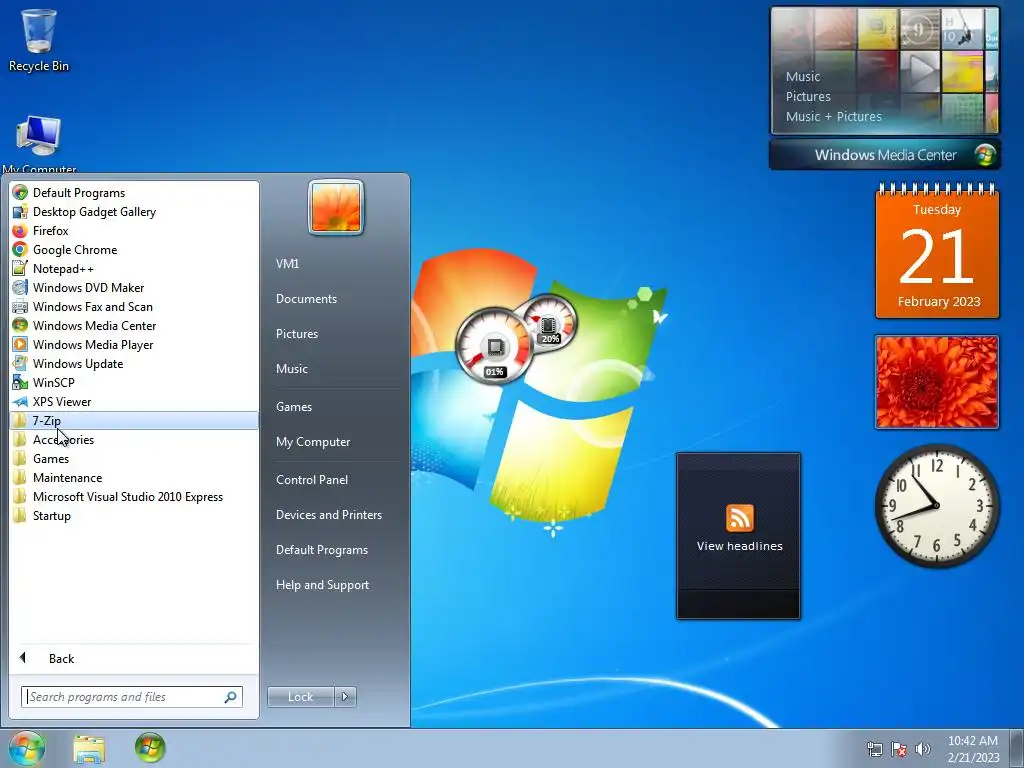
Task: Click the XPS Viewer icon
Action: click(20, 402)
